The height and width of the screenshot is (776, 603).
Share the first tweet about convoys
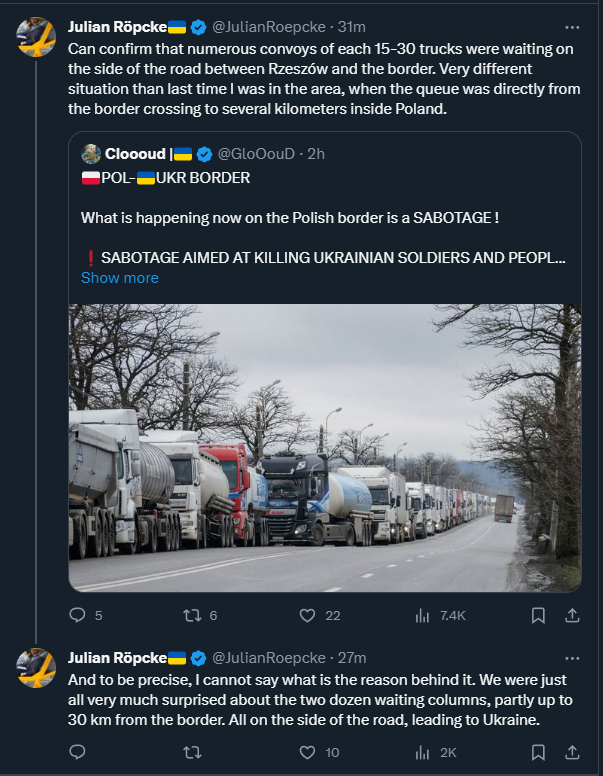pos(572,616)
